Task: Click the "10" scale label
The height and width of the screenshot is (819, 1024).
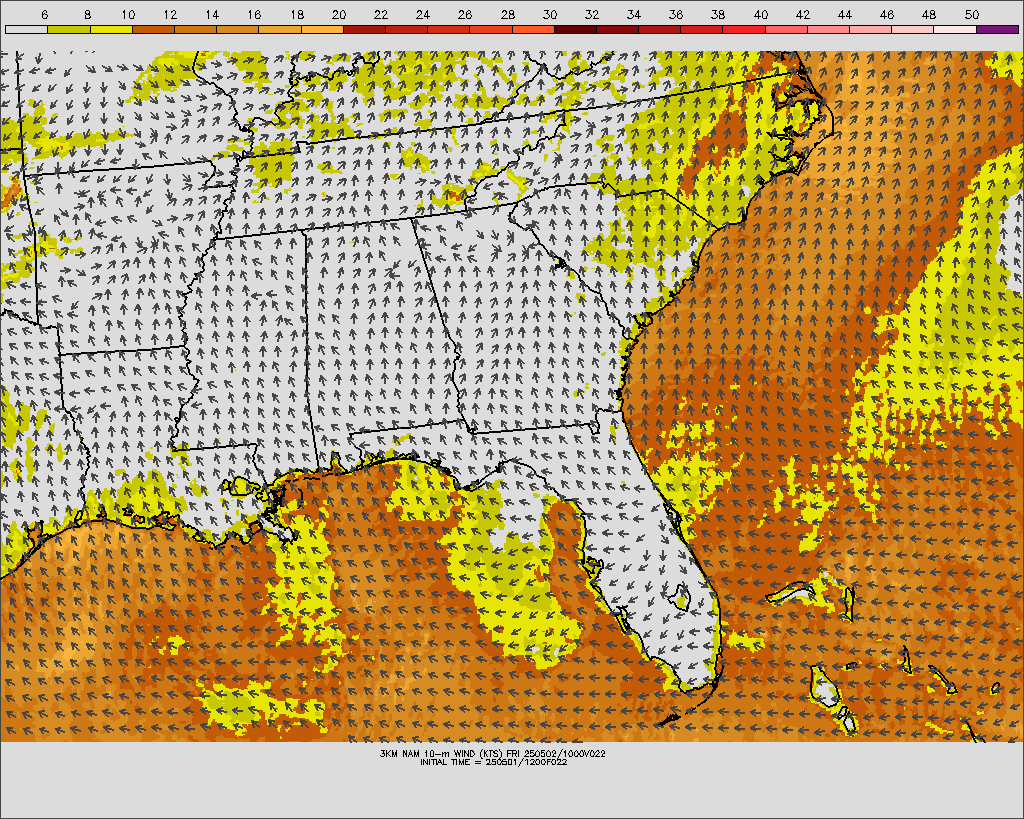Action: (128, 14)
